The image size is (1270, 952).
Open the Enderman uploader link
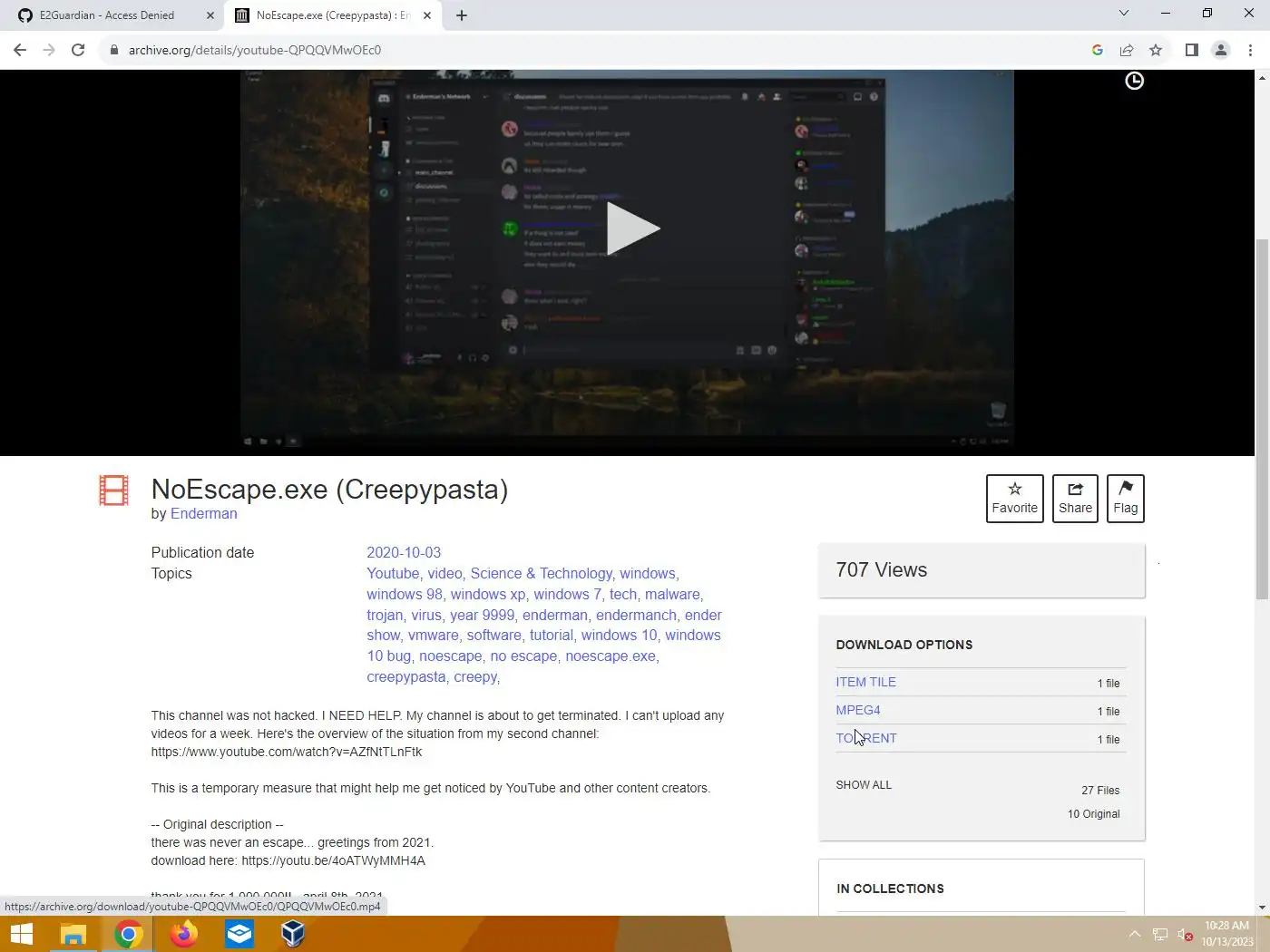tap(203, 513)
